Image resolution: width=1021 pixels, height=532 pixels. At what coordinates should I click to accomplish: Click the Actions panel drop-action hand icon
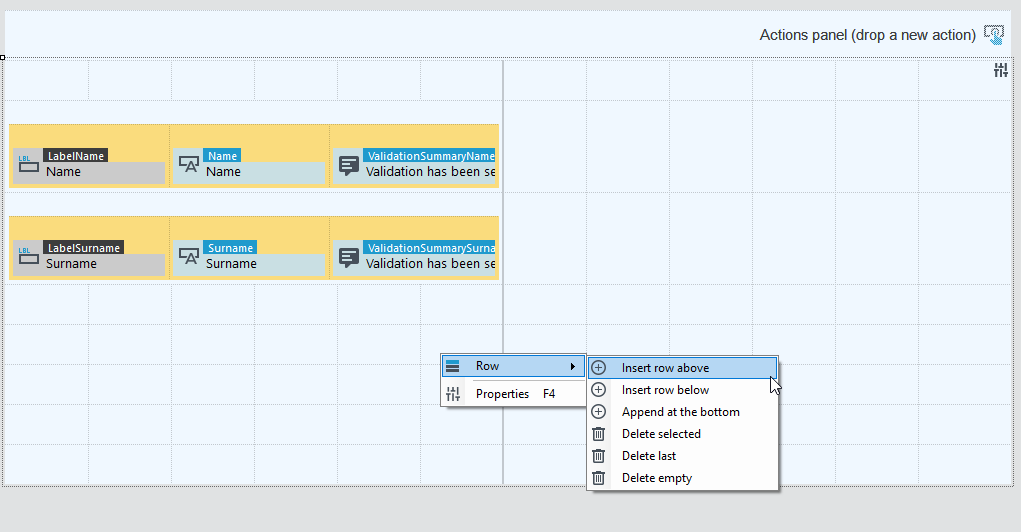994,35
